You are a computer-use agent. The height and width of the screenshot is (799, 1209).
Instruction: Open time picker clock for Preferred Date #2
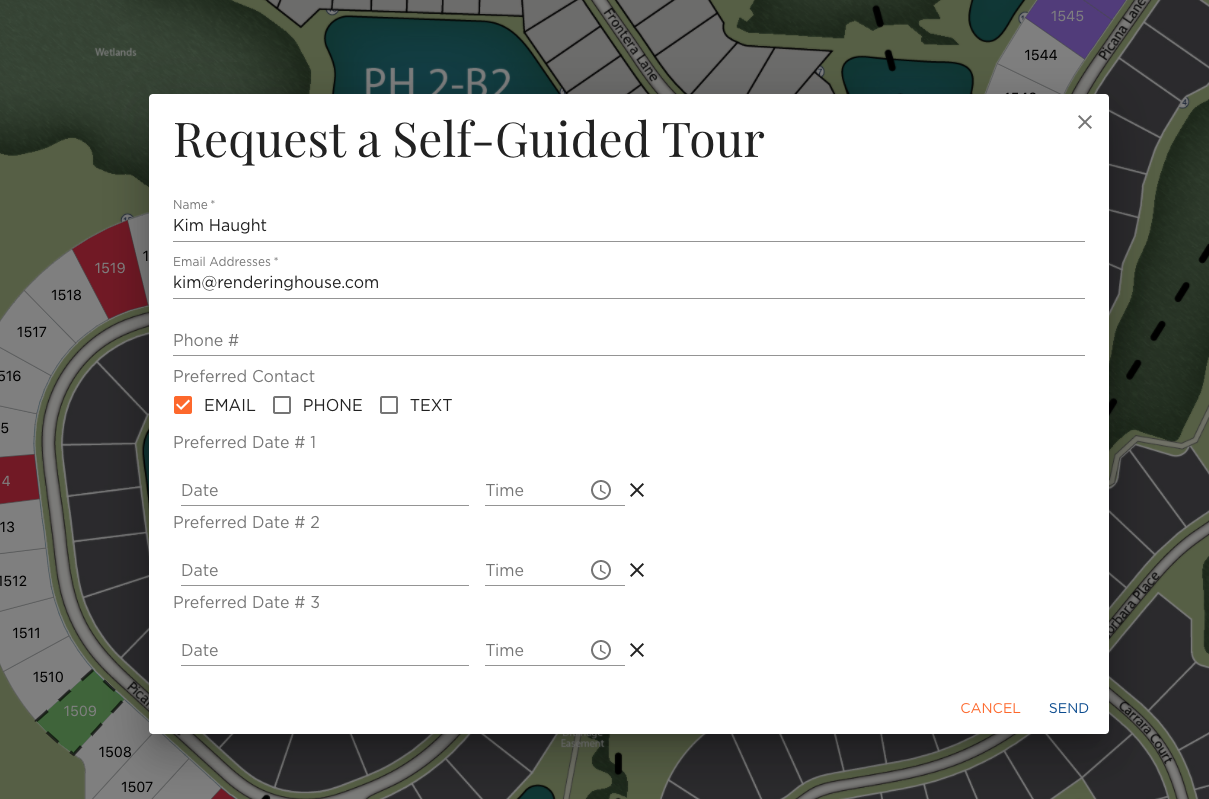pyautogui.click(x=600, y=570)
